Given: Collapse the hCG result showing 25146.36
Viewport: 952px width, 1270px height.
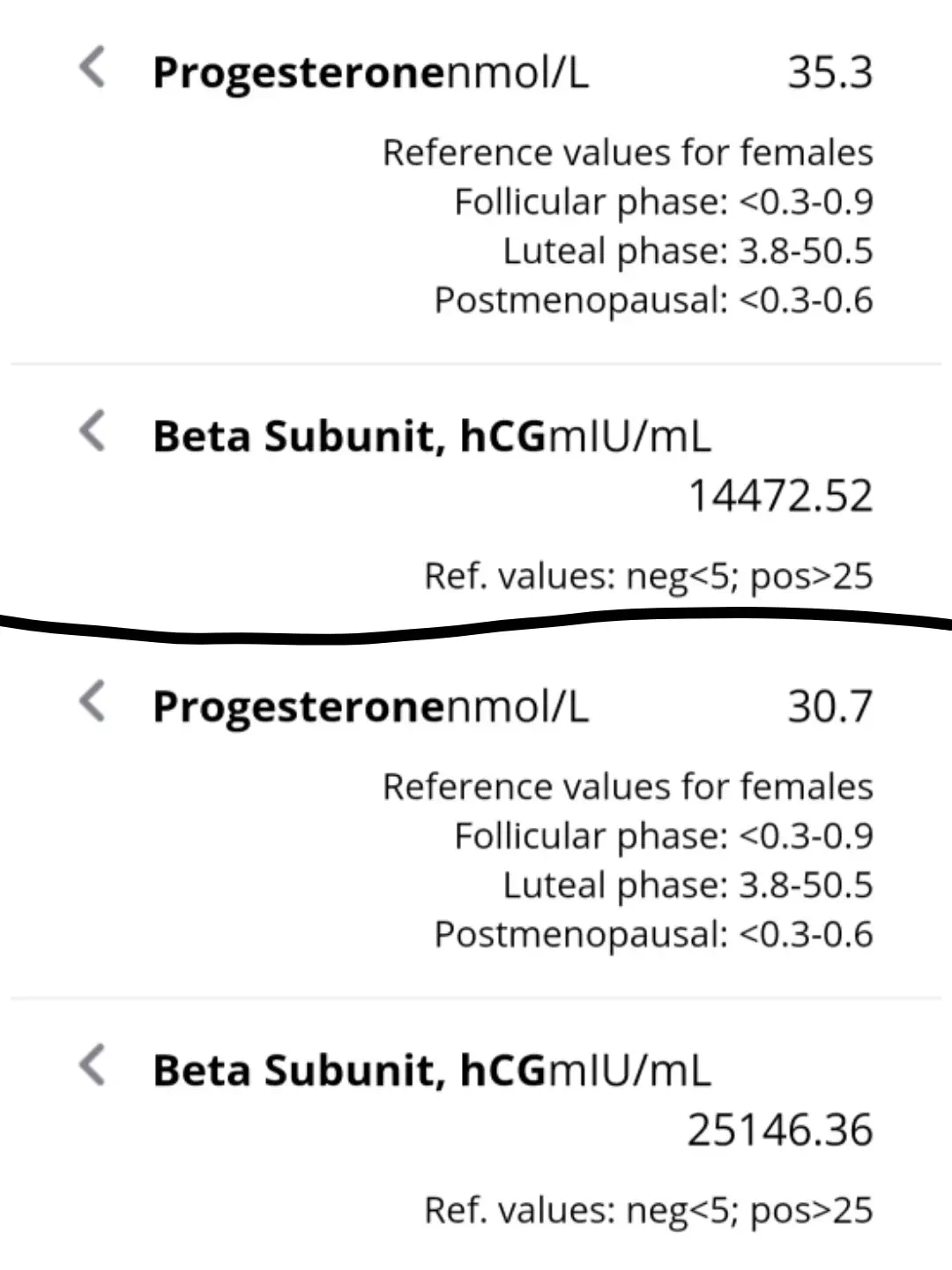Looking at the screenshot, I should pos(93,1065).
